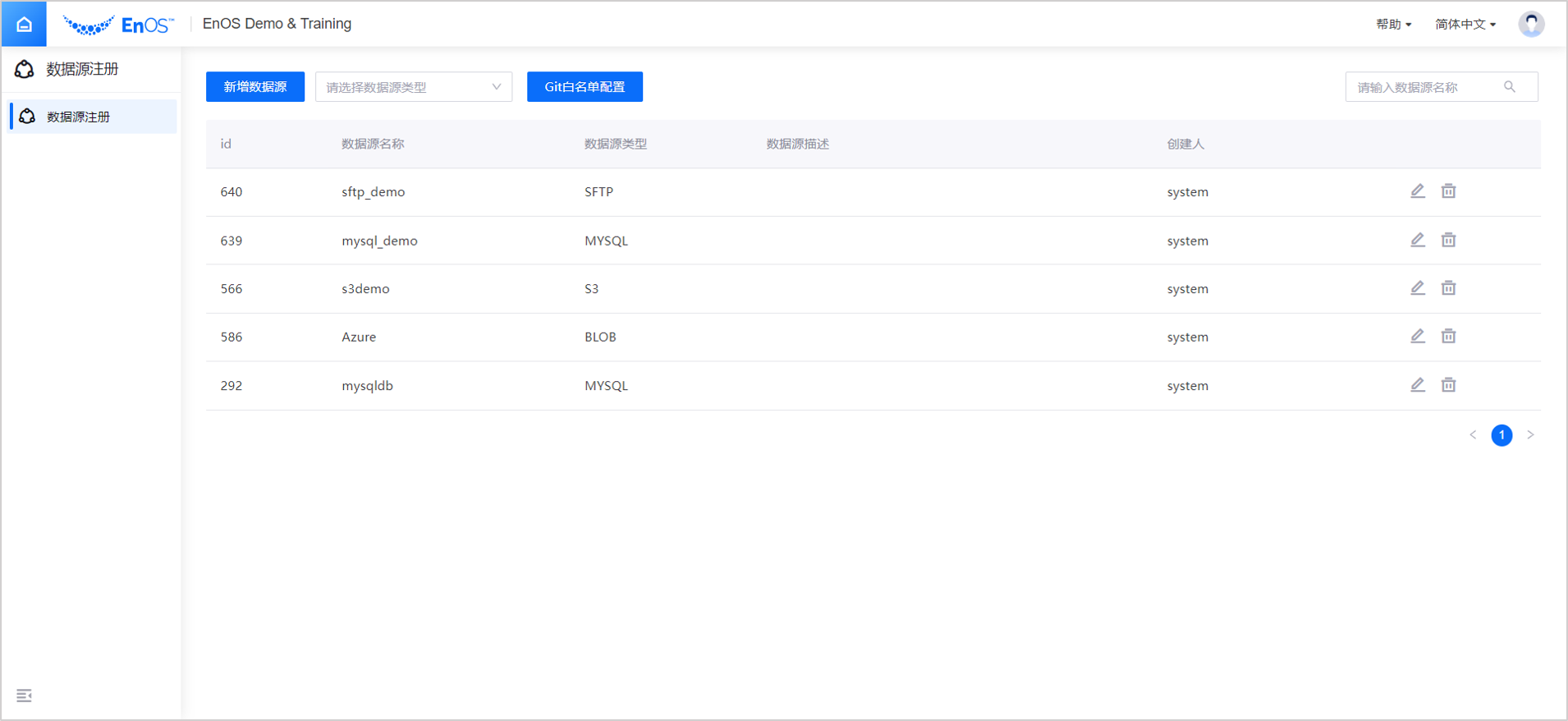1568x721 pixels.
Task: Delete the s3demo data source
Action: coord(1448,288)
